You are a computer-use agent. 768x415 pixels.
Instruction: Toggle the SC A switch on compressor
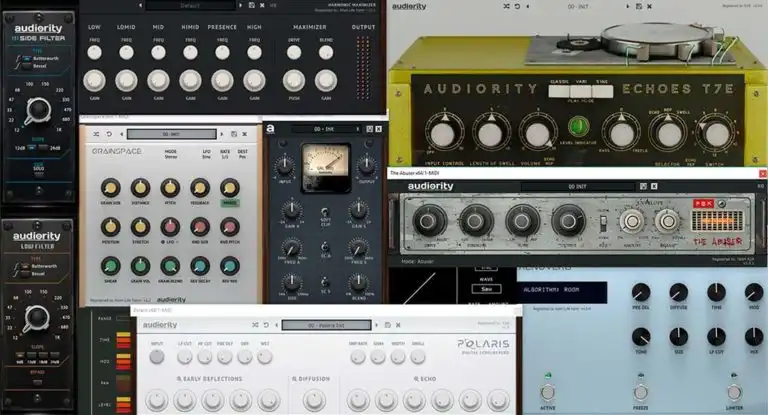coord(324,246)
